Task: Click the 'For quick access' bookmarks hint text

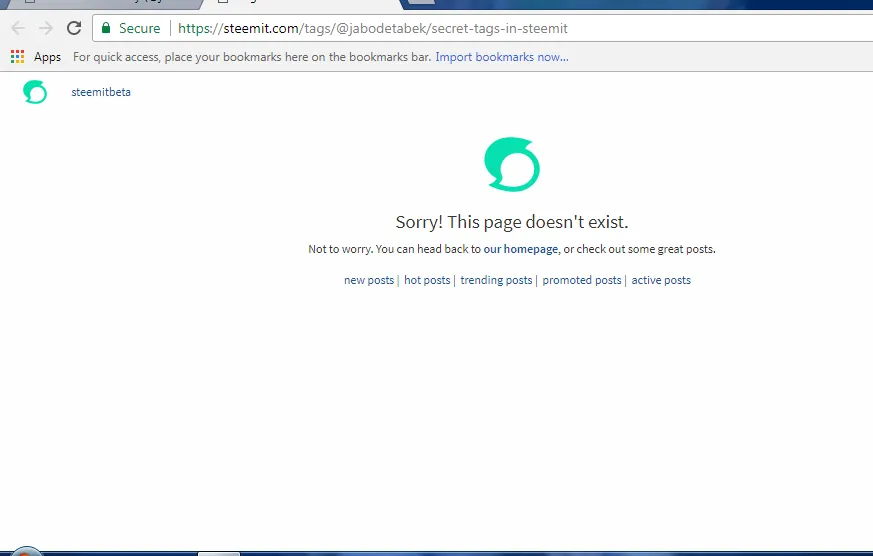Action: click(252, 57)
